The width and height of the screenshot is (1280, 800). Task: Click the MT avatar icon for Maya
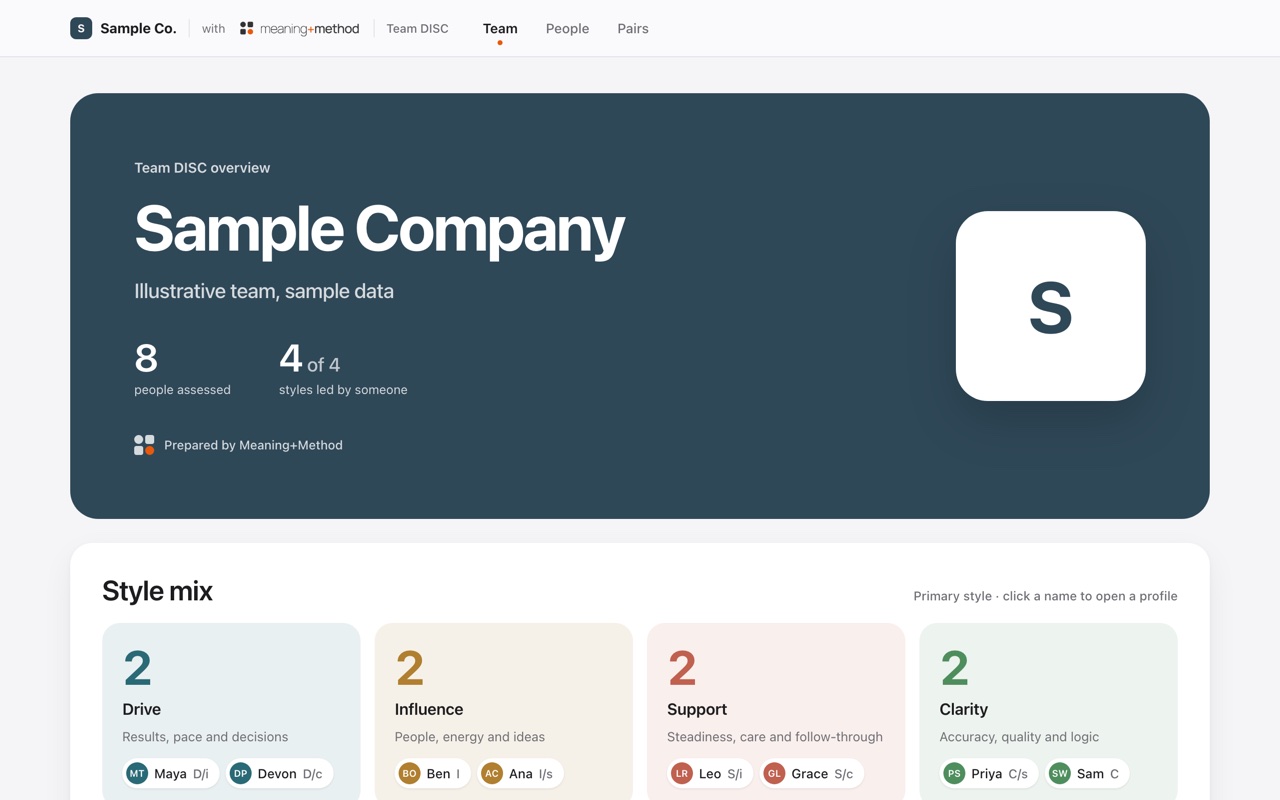(137, 773)
